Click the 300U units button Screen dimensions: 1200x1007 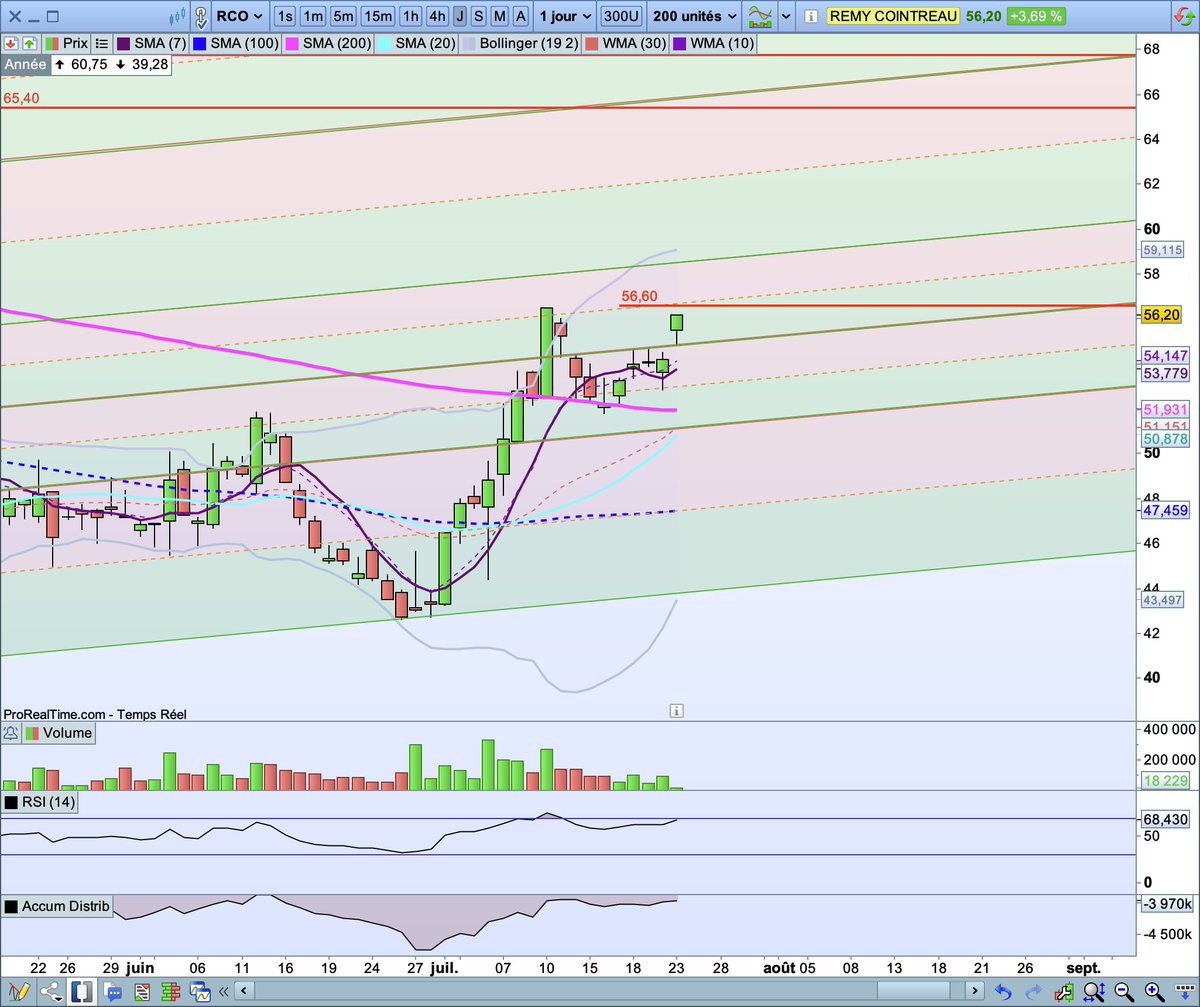pyautogui.click(x=621, y=16)
